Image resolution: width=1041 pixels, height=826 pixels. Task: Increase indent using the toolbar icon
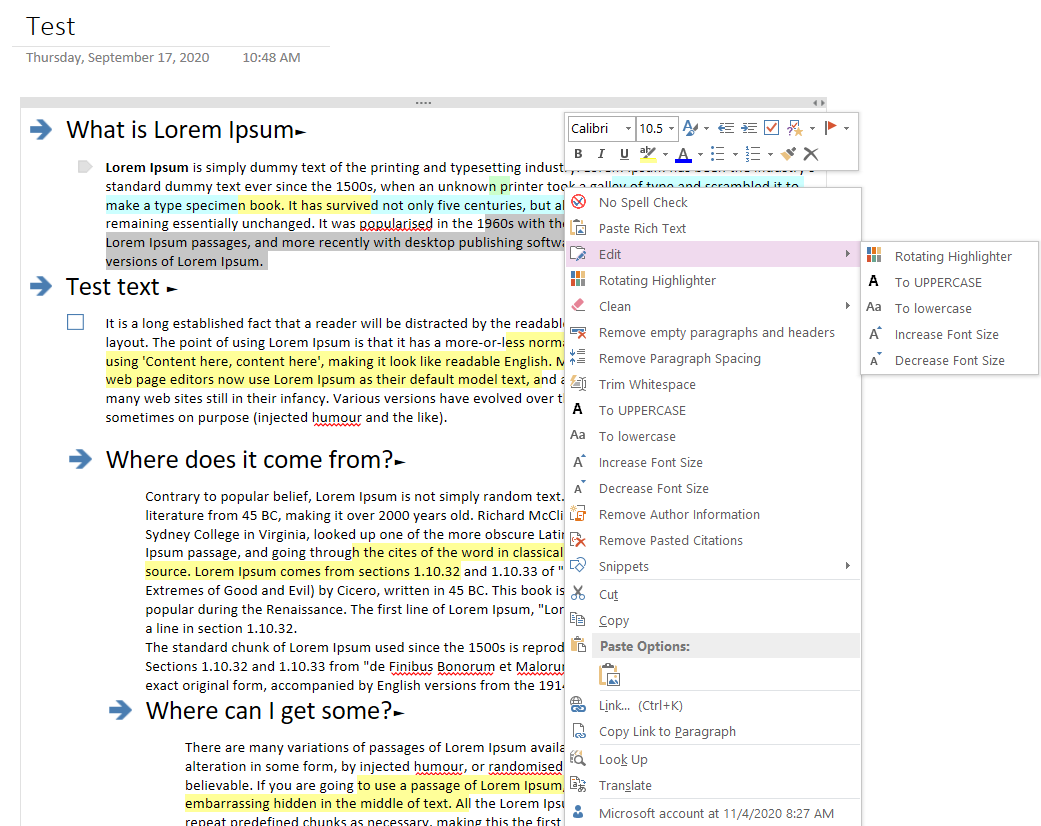pyautogui.click(x=748, y=128)
